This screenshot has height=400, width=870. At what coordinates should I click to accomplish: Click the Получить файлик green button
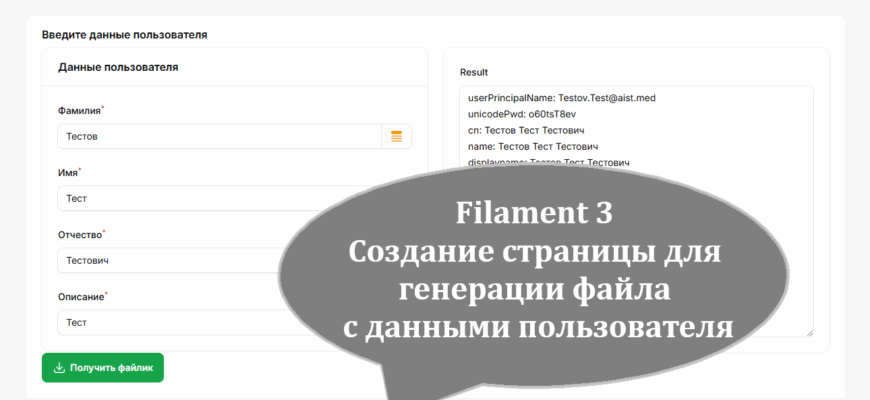coord(103,368)
